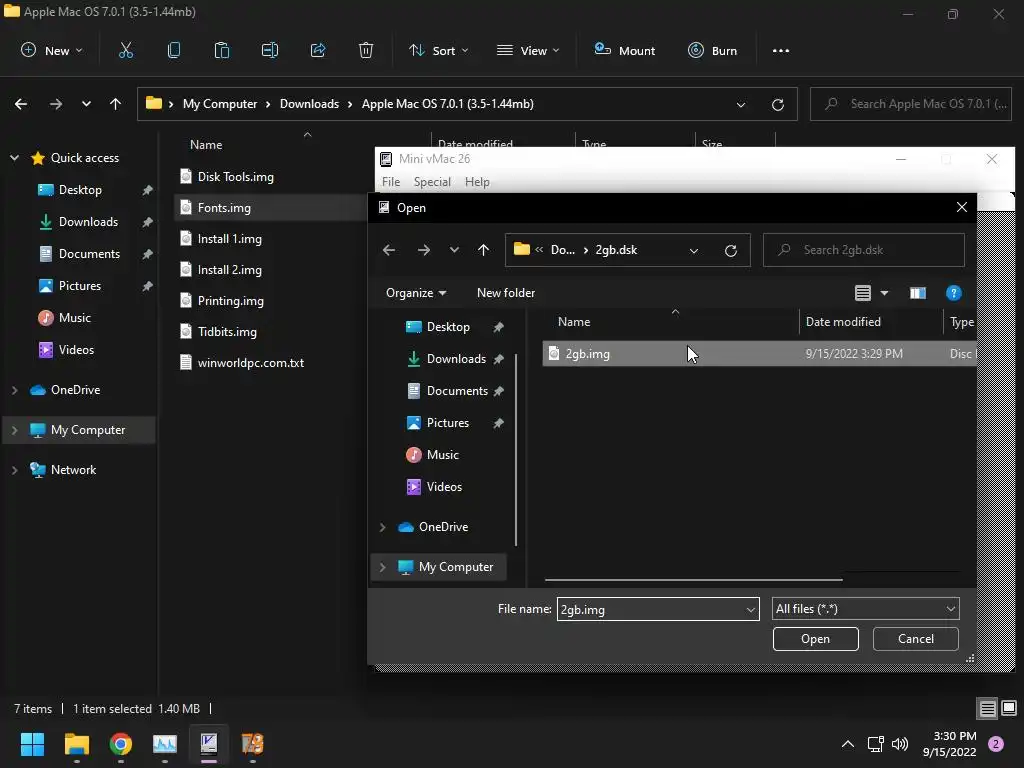Go up one level in Explorer window

tap(116, 104)
